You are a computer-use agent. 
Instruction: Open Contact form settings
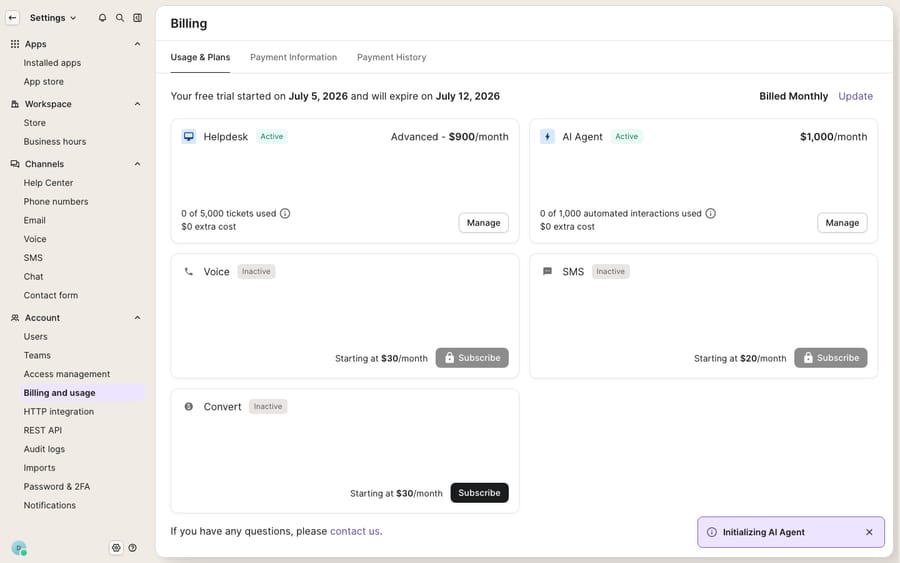click(x=51, y=295)
